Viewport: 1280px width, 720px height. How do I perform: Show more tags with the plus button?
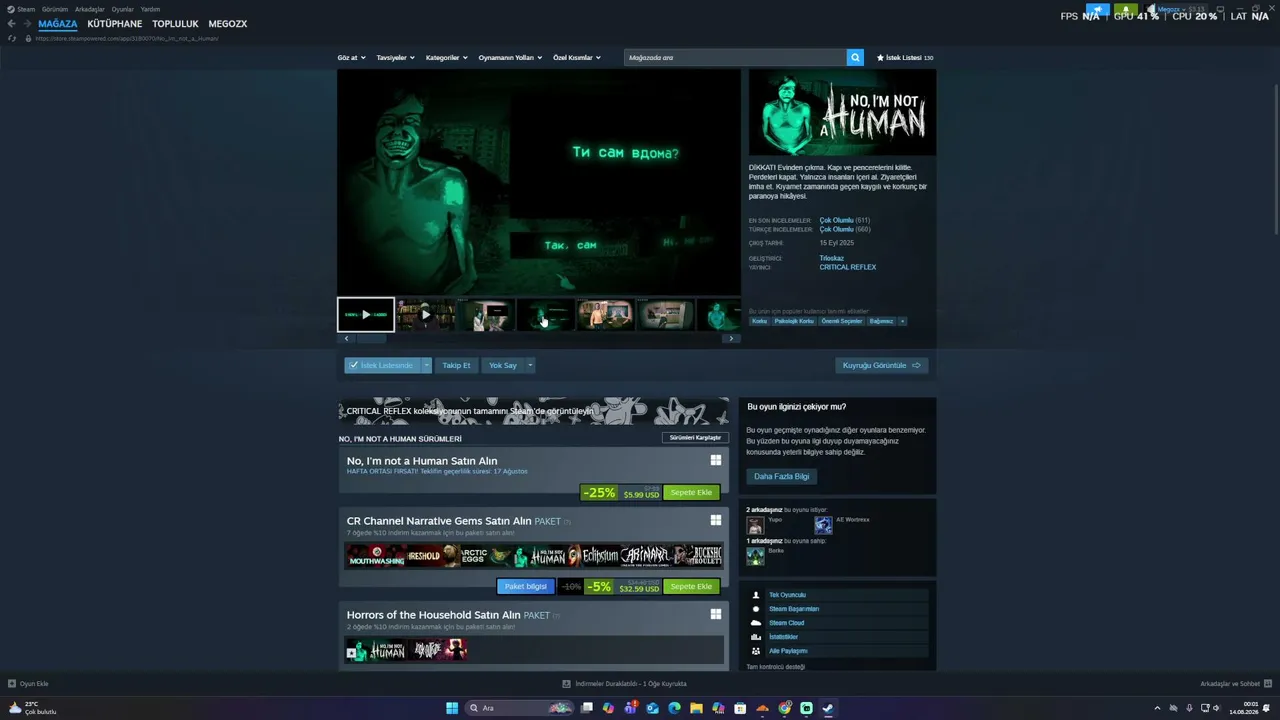point(902,321)
